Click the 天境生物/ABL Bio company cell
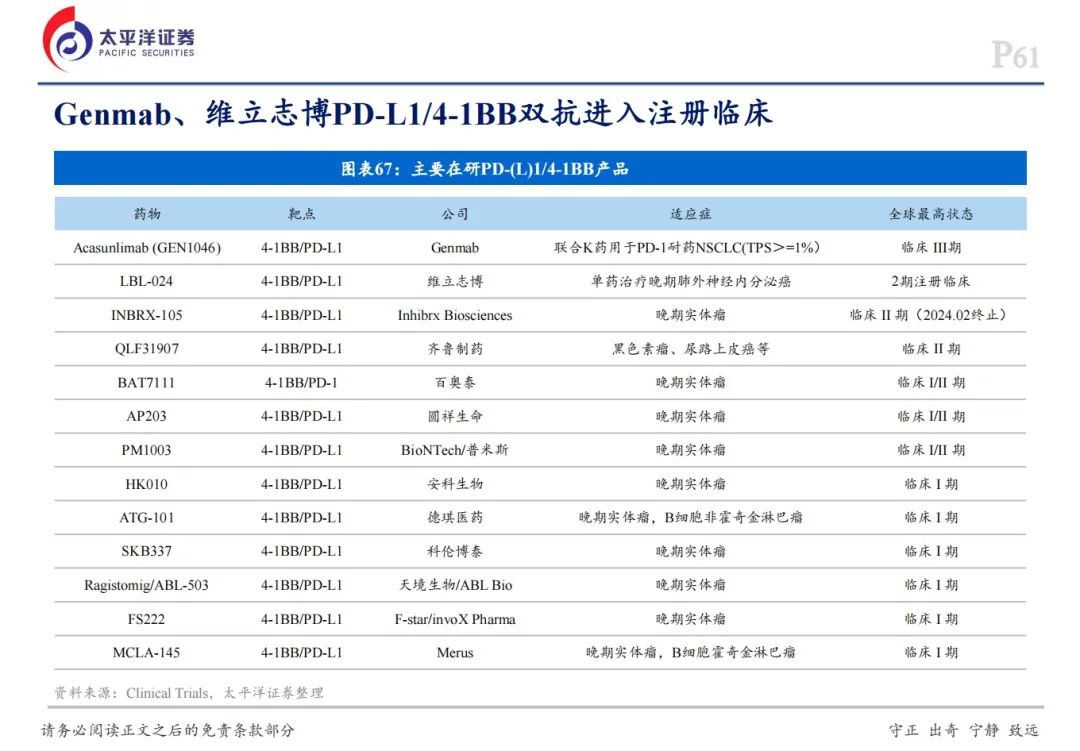The image size is (1080, 751). pos(455,585)
